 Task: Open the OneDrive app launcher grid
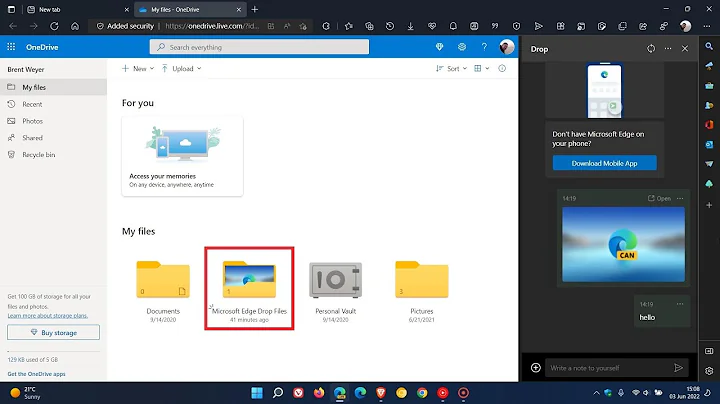[11, 47]
